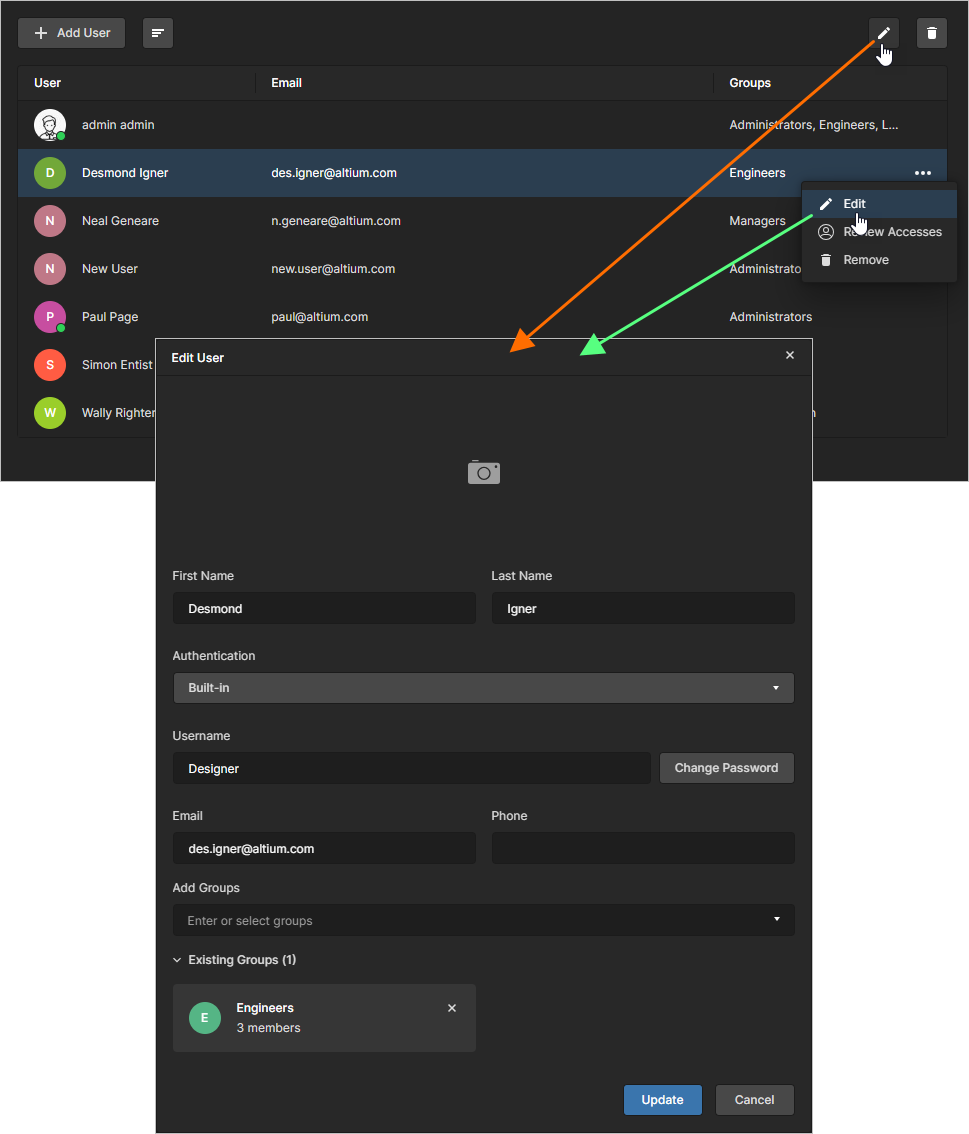969x1134 pixels.
Task: Click the camera icon to set profile photo
Action: point(483,472)
